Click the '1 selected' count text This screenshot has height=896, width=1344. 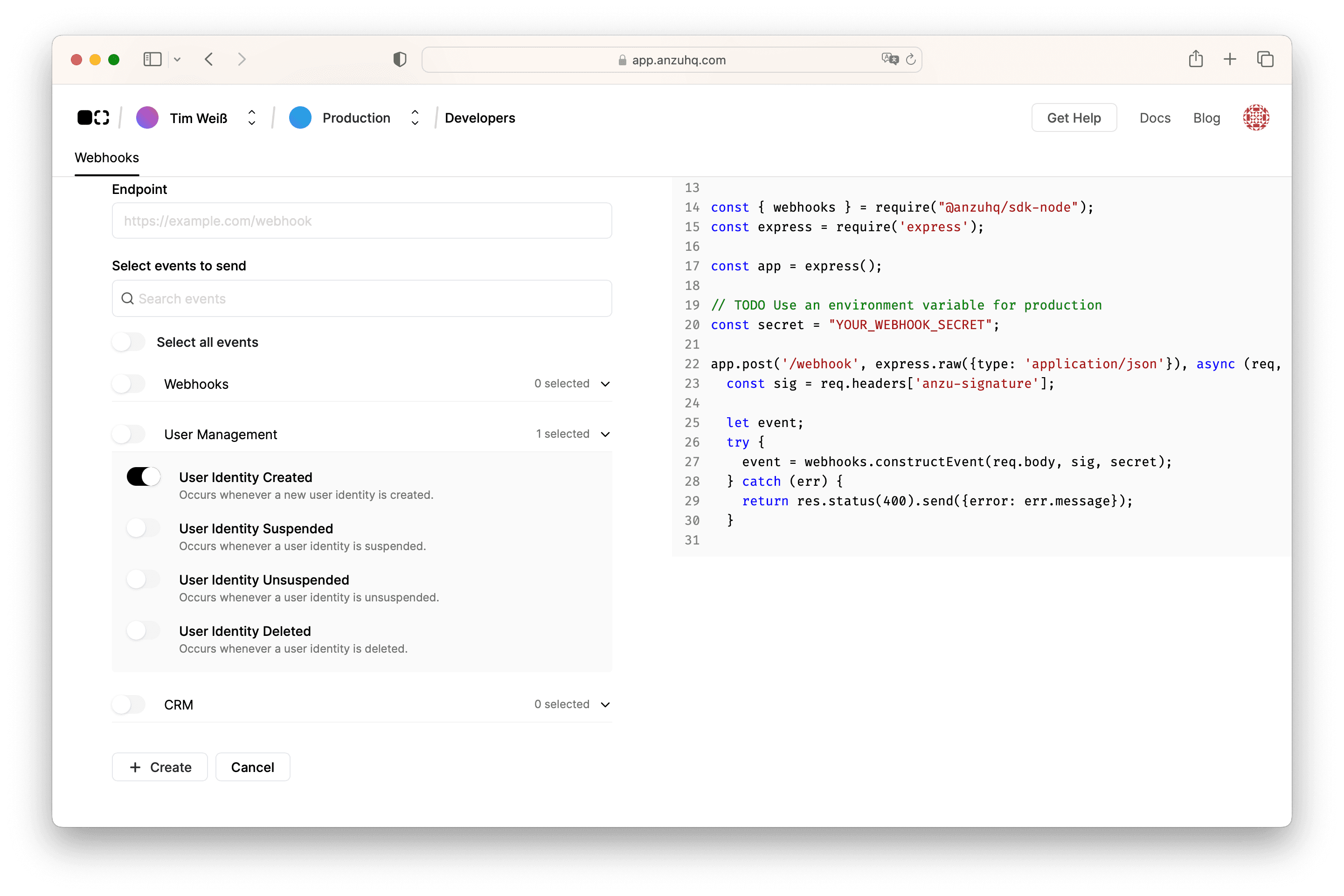point(562,434)
